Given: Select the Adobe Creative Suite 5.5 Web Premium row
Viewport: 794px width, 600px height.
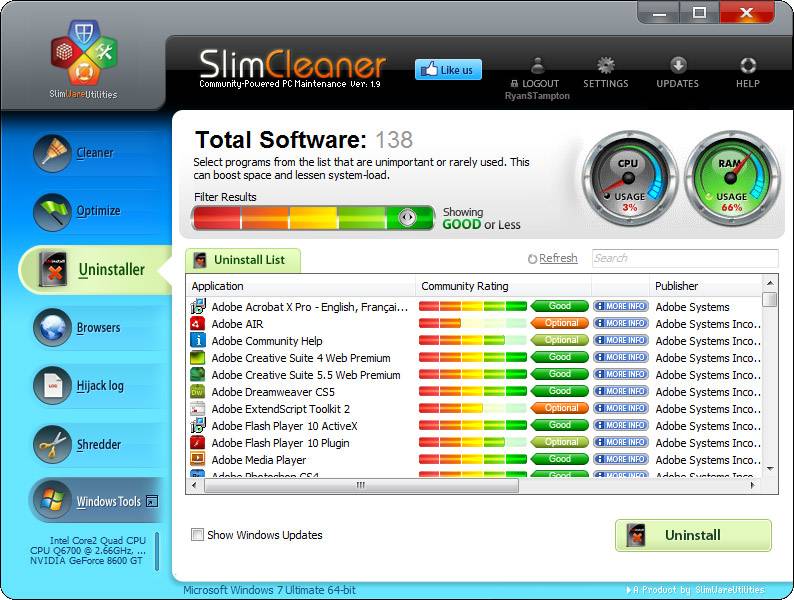Looking at the screenshot, I should [x=474, y=375].
